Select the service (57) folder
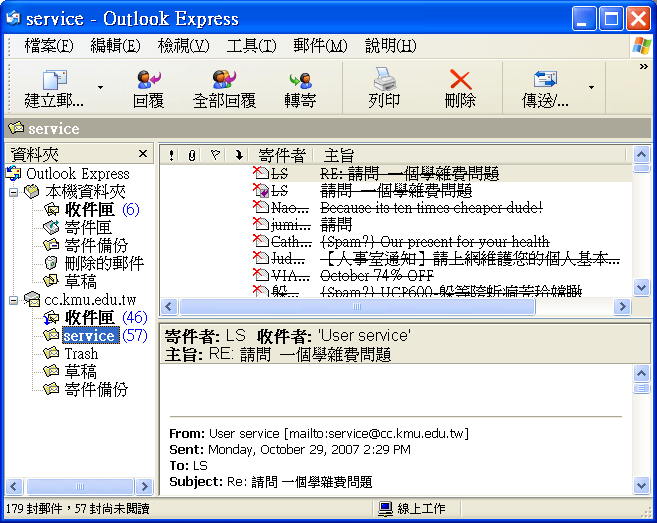The height and width of the screenshot is (523, 657). (91, 336)
